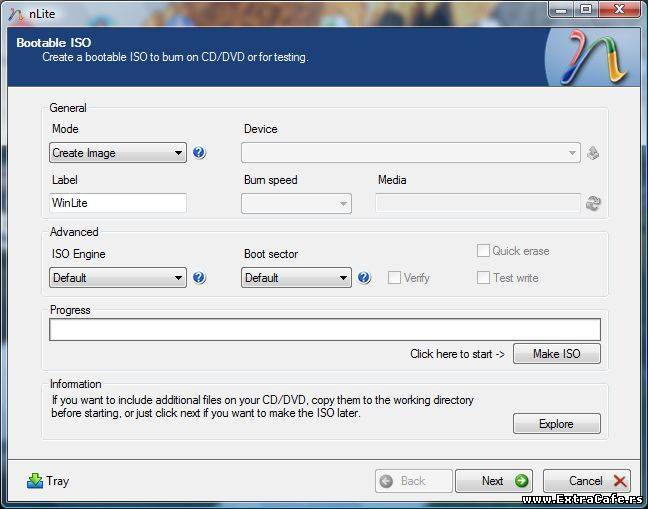Expand the ISO Engine dropdown
The width and height of the screenshot is (648, 509).
coord(118,278)
